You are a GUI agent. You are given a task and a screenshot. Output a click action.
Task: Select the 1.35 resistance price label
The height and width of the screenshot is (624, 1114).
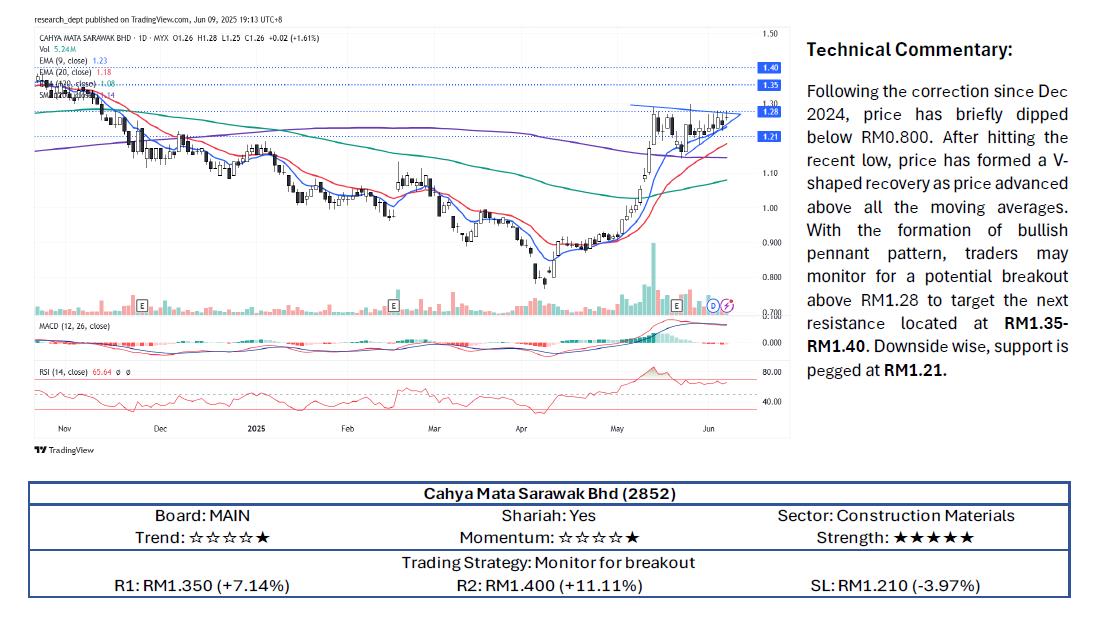pyautogui.click(x=770, y=85)
